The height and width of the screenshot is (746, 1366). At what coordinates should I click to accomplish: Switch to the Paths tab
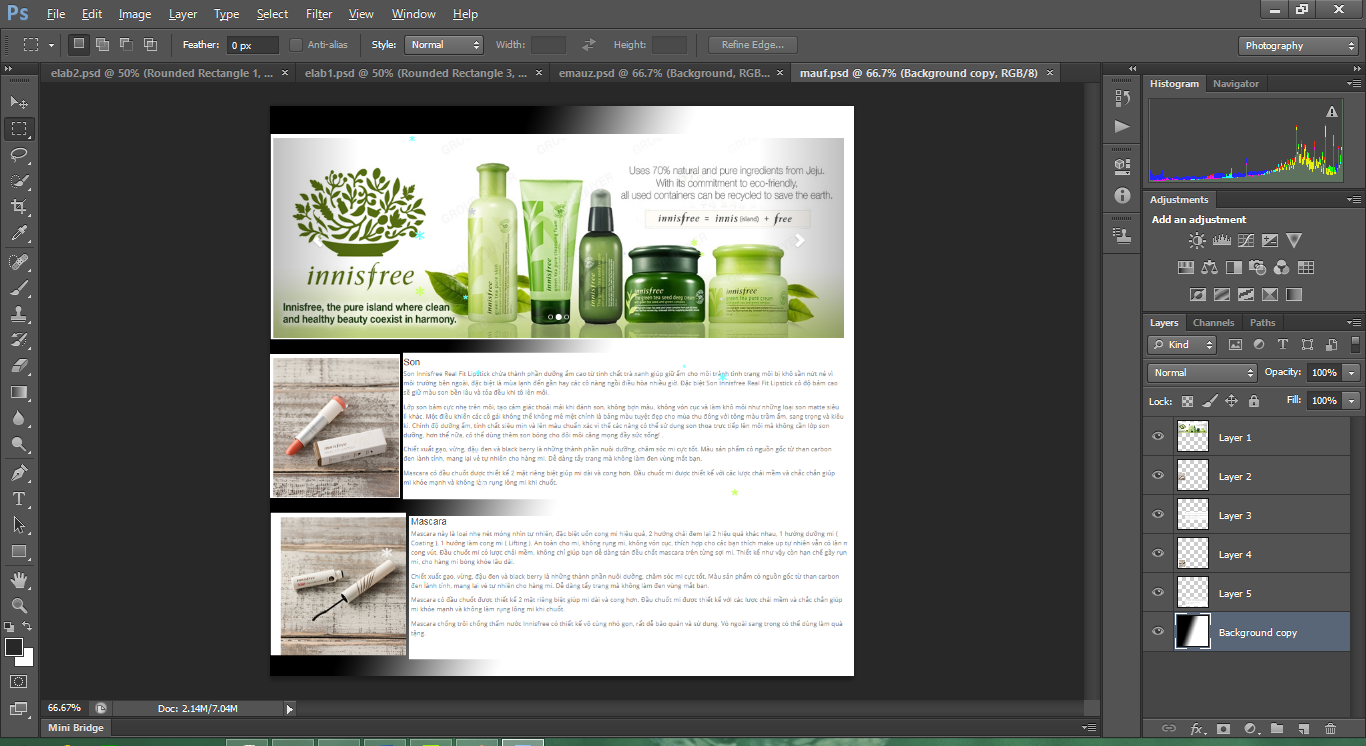1262,322
